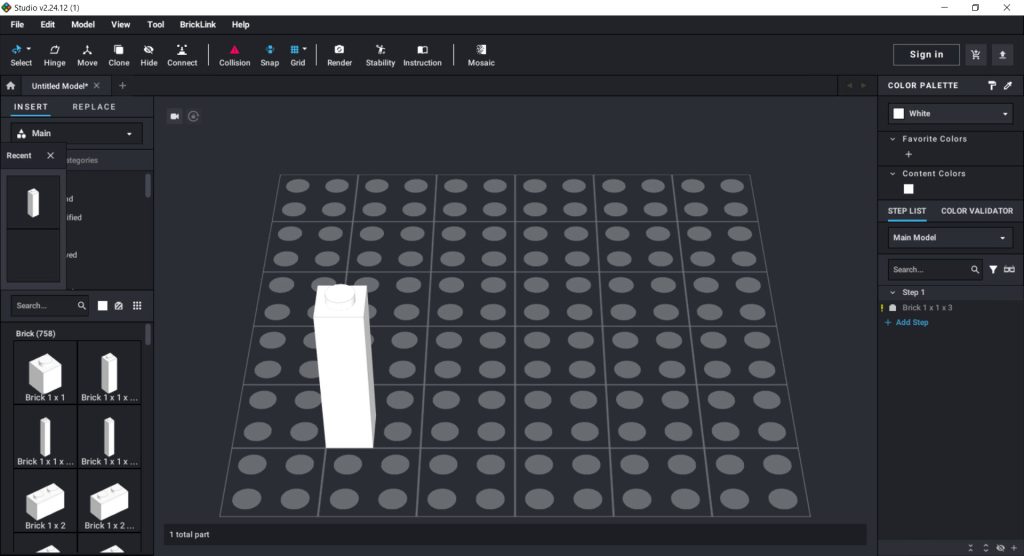This screenshot has width=1024, height=556.
Task: Pick the recent brick thumbnail
Action: (x=33, y=202)
